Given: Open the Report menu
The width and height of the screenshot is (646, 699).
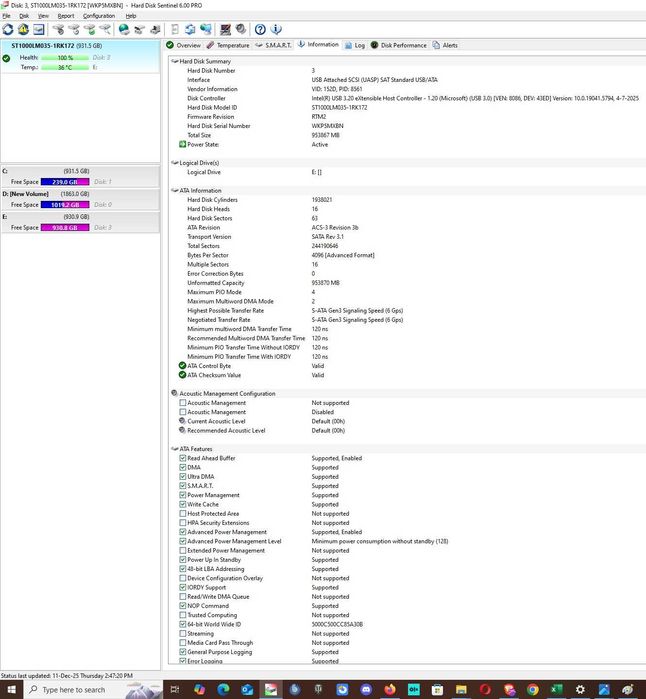Looking at the screenshot, I should (x=66, y=16).
